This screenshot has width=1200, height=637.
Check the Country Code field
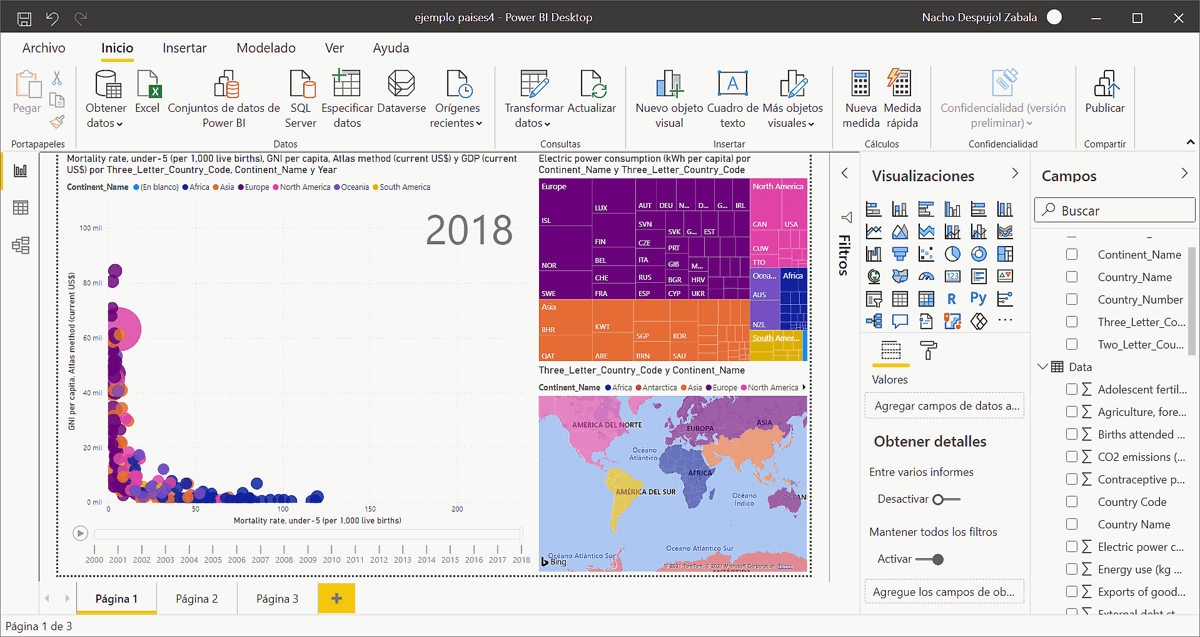tap(1072, 502)
